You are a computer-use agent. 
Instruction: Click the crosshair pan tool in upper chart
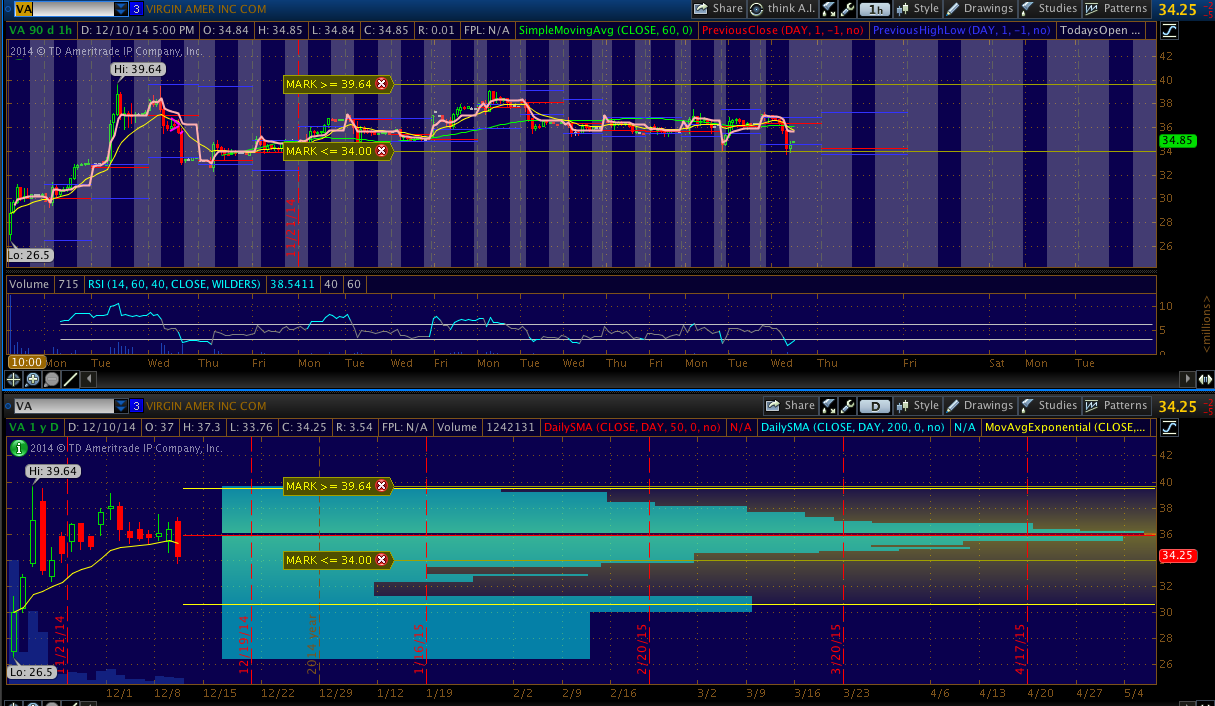click(x=14, y=379)
